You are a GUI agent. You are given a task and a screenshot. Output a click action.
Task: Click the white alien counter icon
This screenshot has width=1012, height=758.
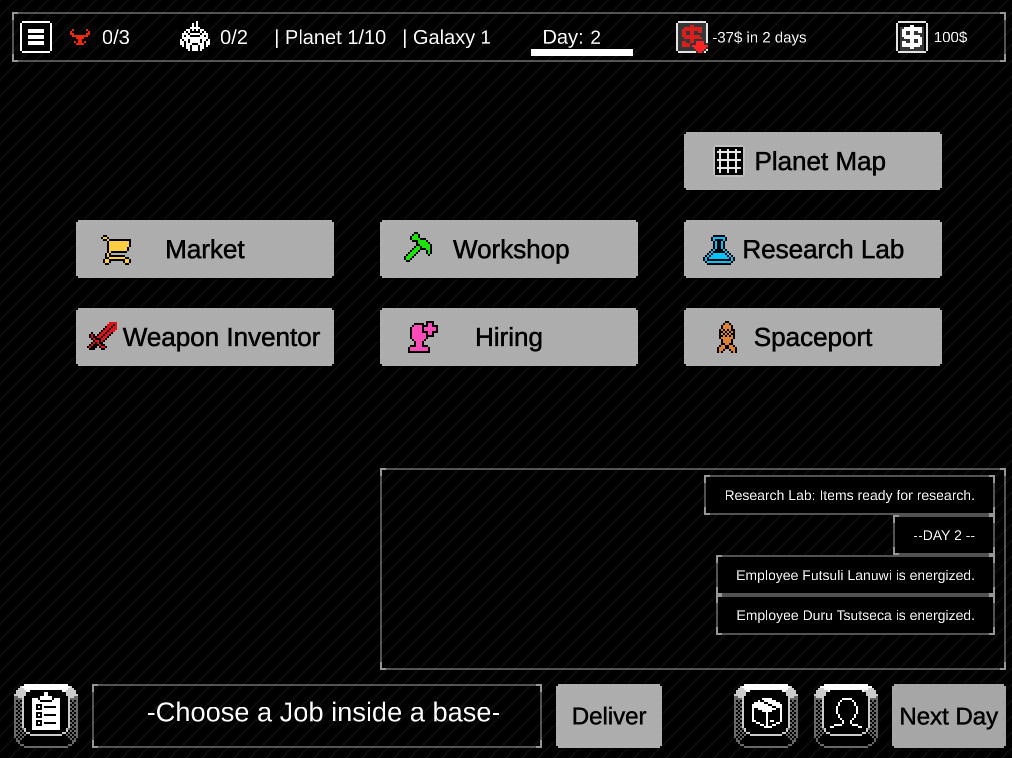[x=195, y=38]
